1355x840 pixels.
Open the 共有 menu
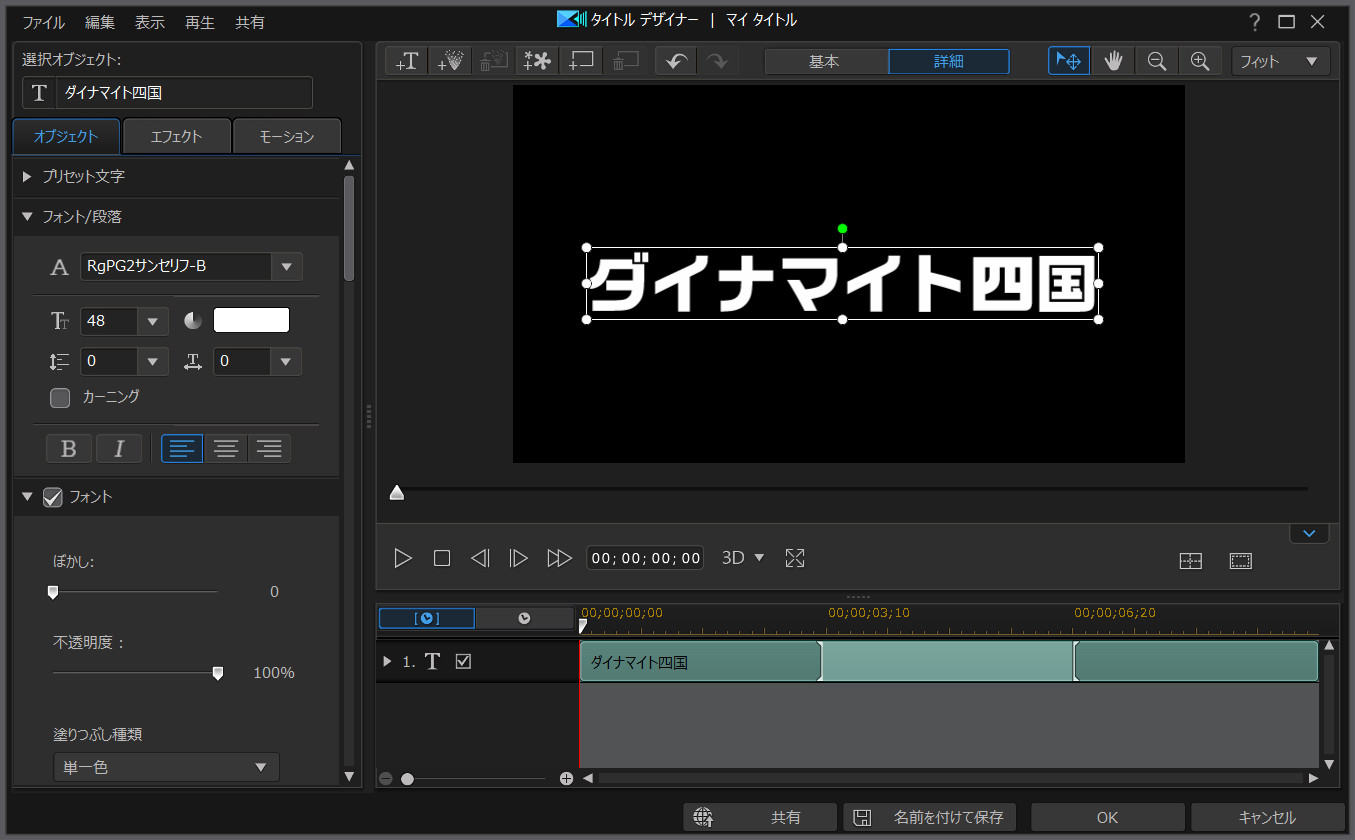(250, 22)
